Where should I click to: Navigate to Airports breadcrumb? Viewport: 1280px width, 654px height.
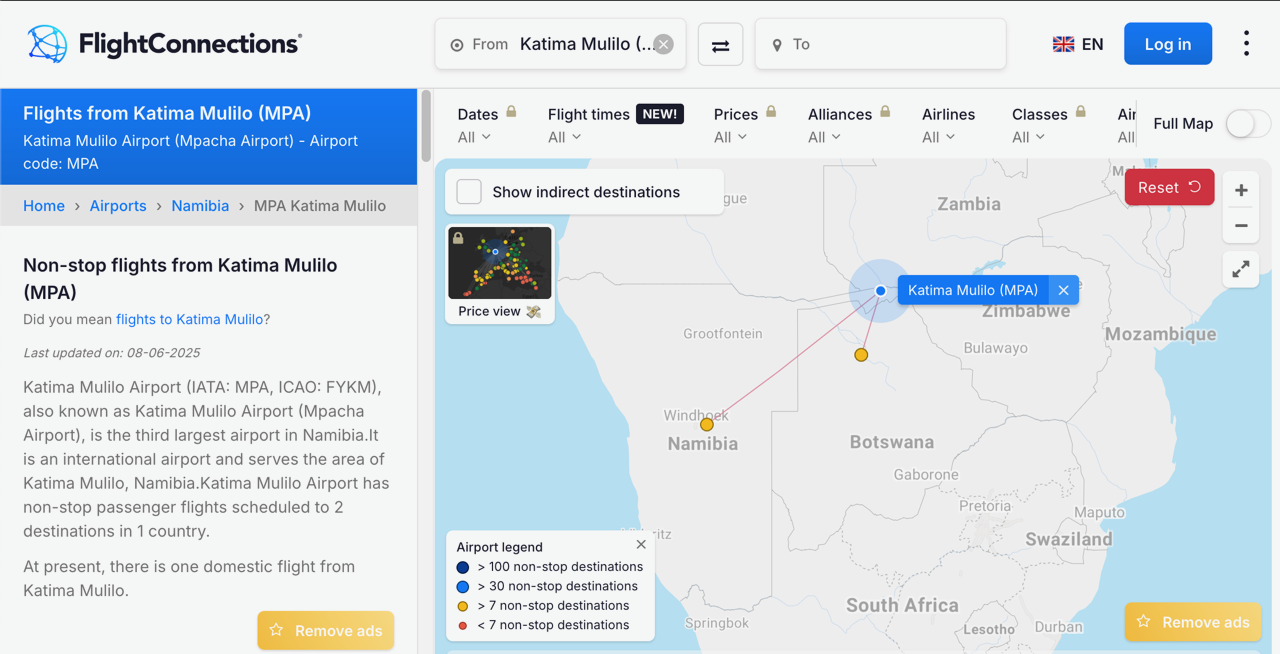click(x=118, y=206)
